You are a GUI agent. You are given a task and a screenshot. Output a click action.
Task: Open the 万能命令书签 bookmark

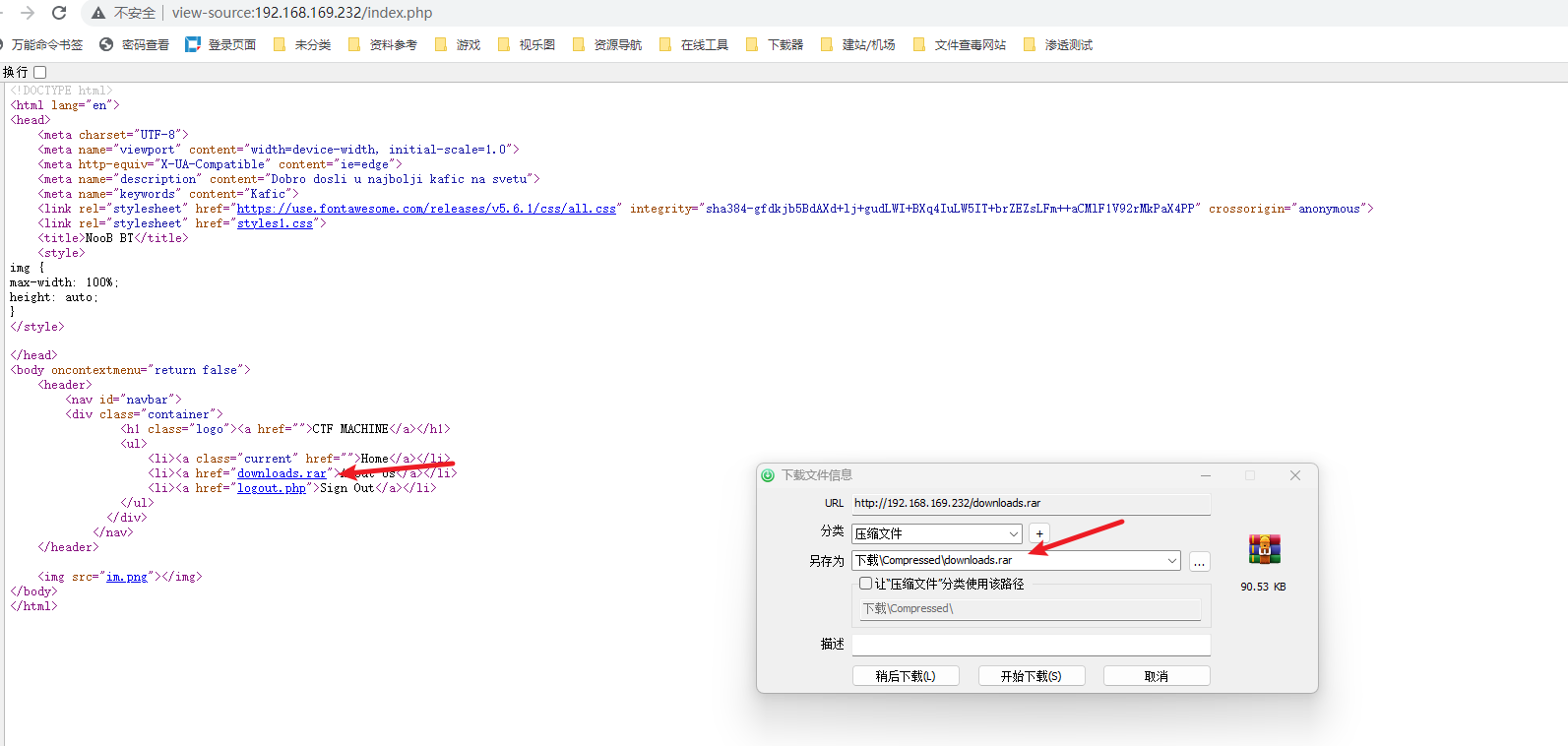(x=41, y=44)
